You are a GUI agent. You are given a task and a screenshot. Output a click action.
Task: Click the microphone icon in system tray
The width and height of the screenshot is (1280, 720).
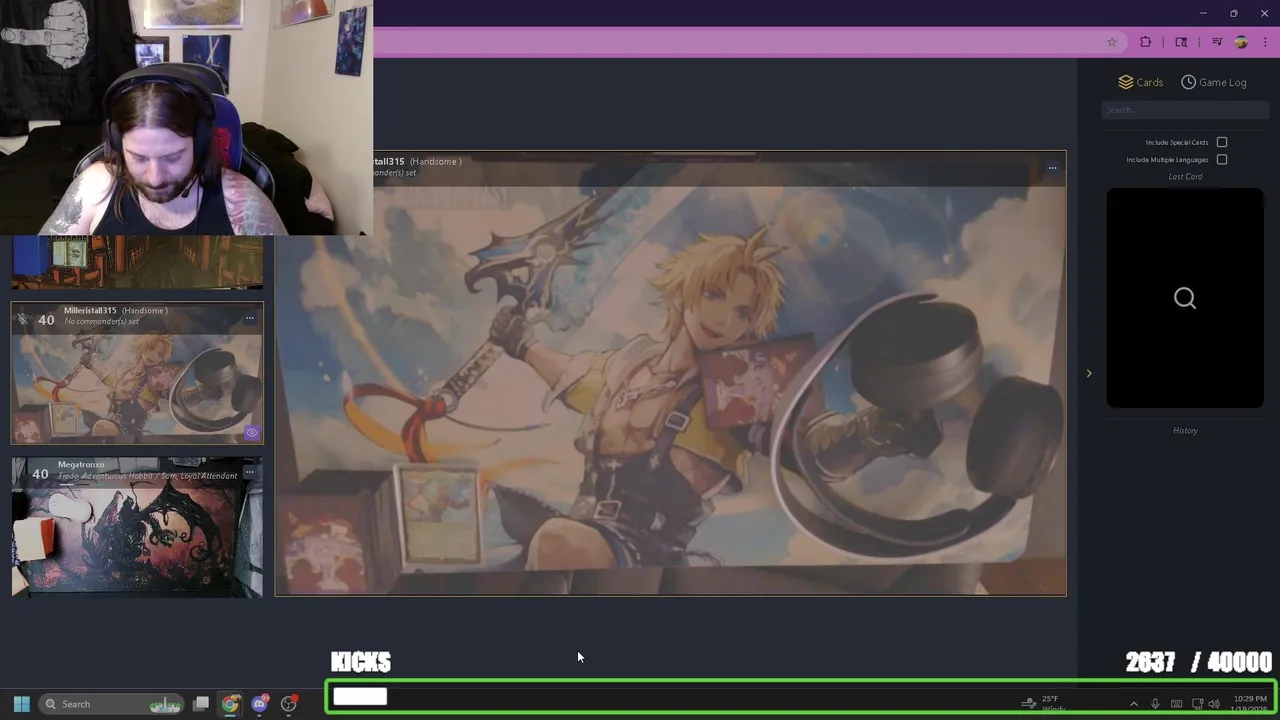point(1155,704)
